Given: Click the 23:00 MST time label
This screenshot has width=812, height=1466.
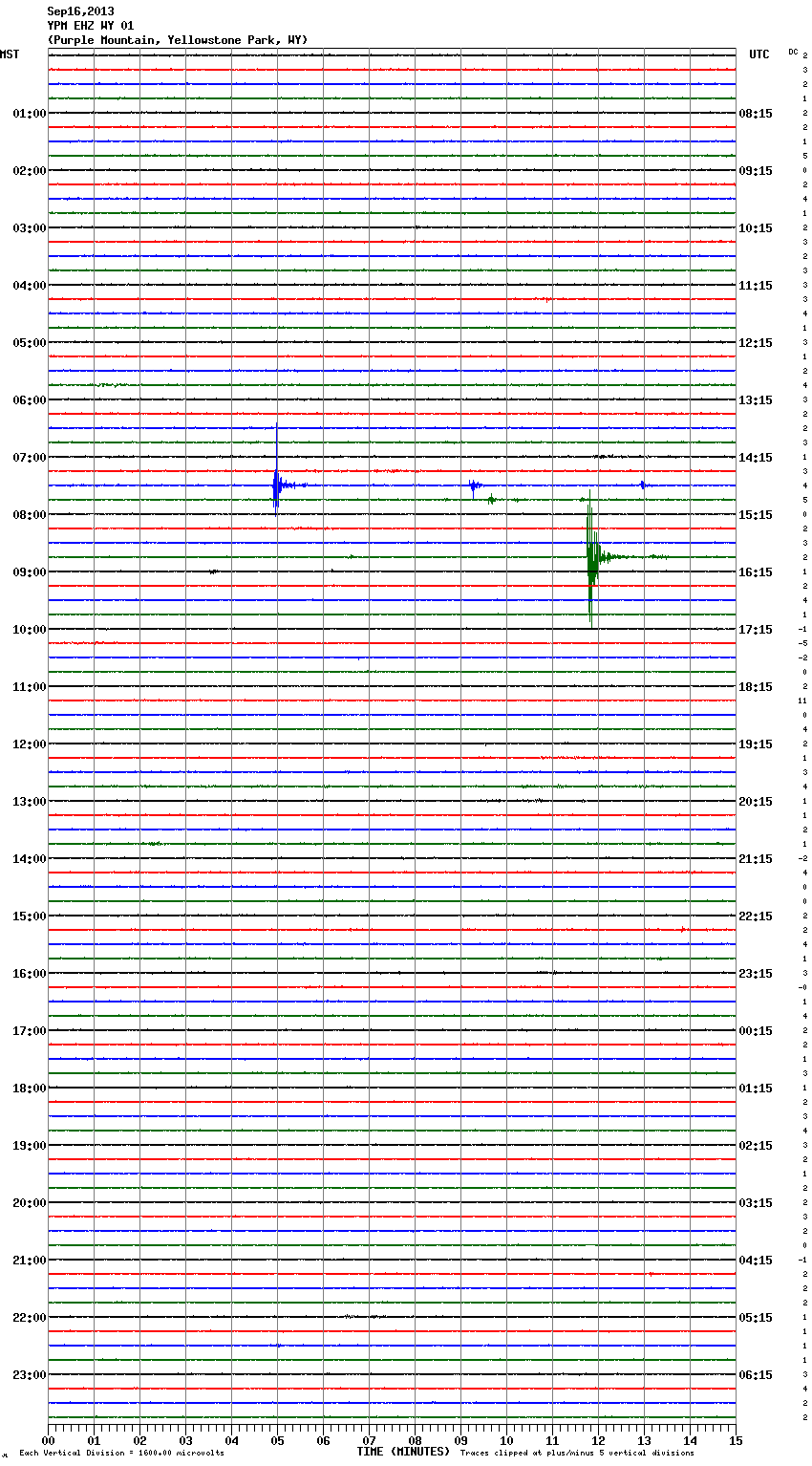Looking at the screenshot, I should pyautogui.click(x=30, y=1375).
